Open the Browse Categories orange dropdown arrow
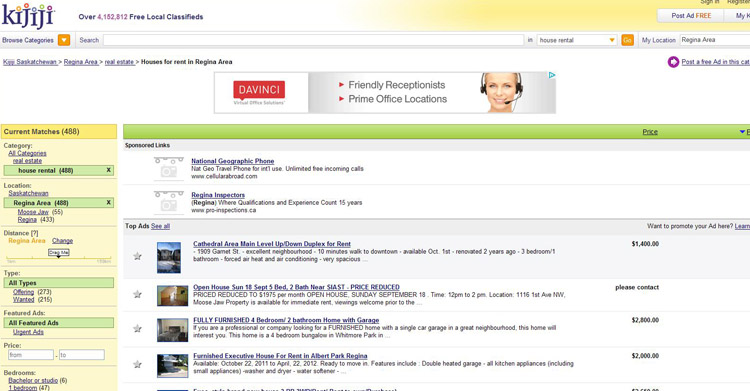 click(x=64, y=40)
